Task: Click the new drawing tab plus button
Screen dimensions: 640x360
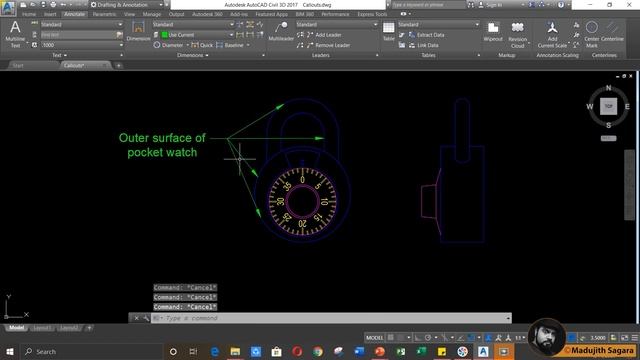Action: (x=118, y=65)
